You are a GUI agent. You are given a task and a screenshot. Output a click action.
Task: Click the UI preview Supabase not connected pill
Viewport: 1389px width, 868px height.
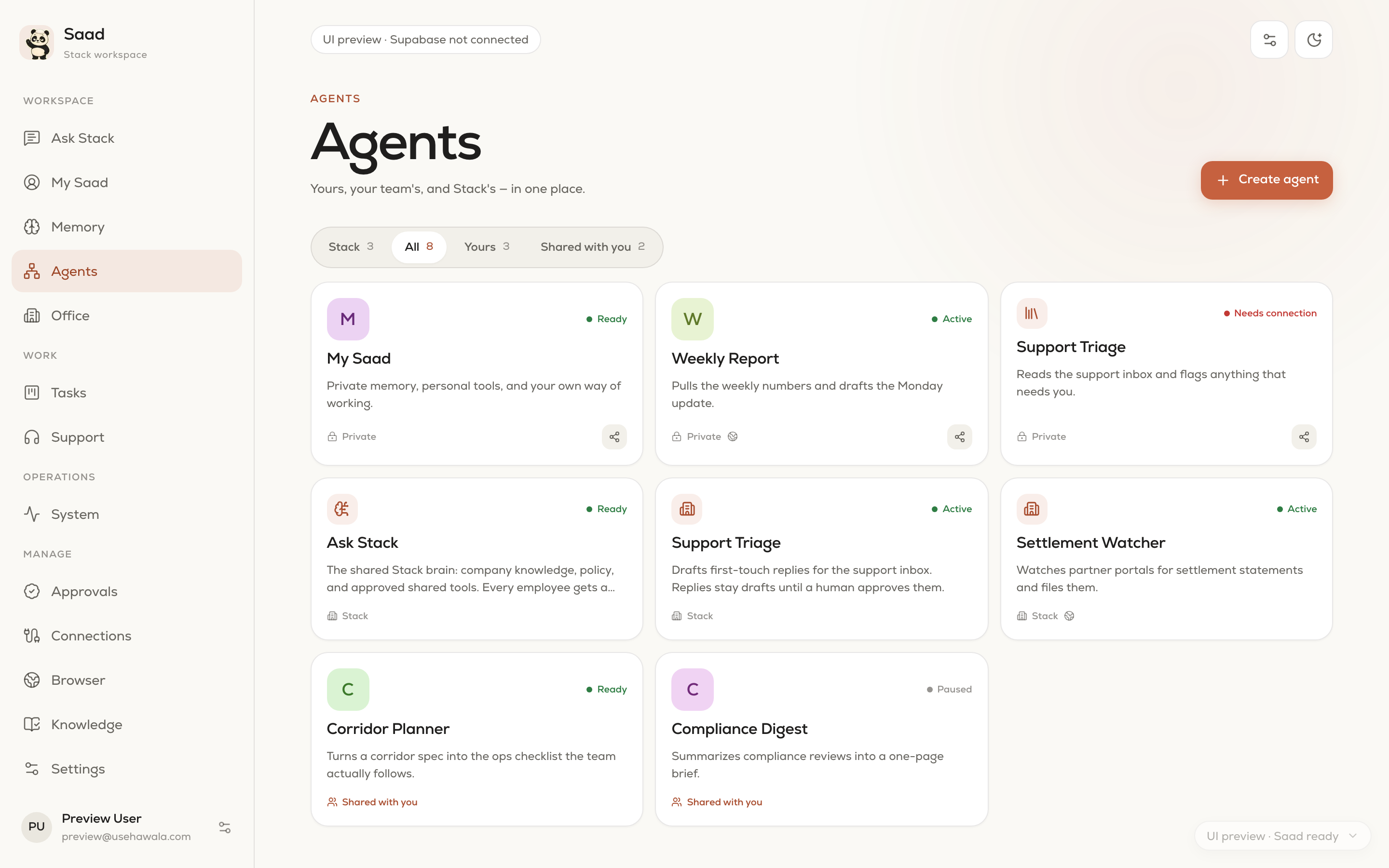[425, 40]
